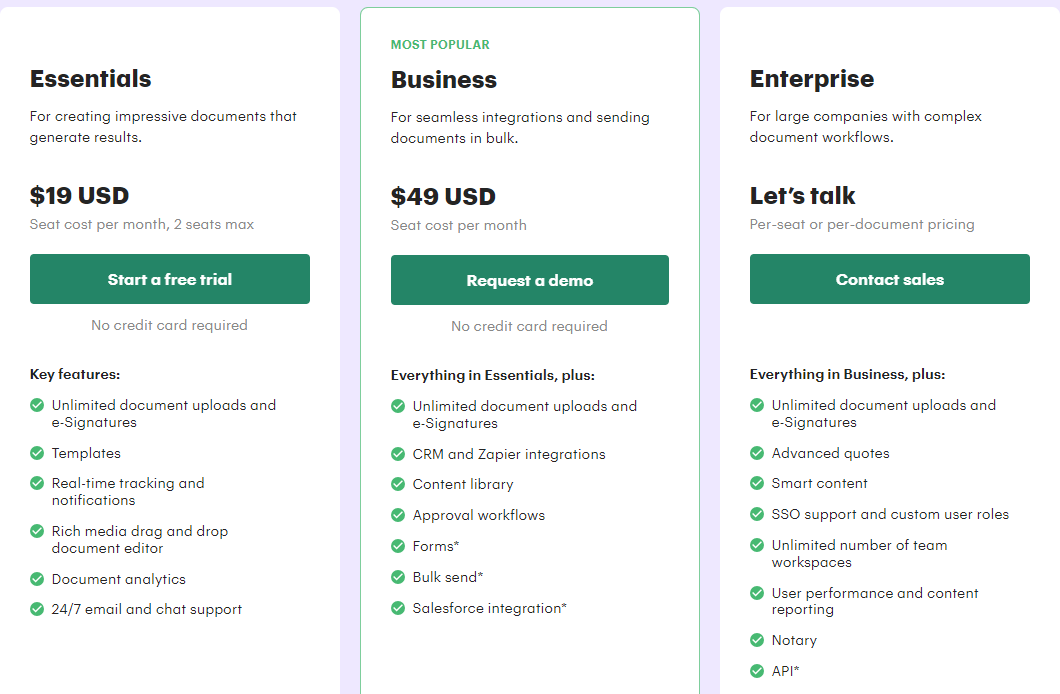This screenshot has width=1060, height=694.
Task: Click the 'Contact sales' button
Action: pyautogui.click(x=889, y=279)
